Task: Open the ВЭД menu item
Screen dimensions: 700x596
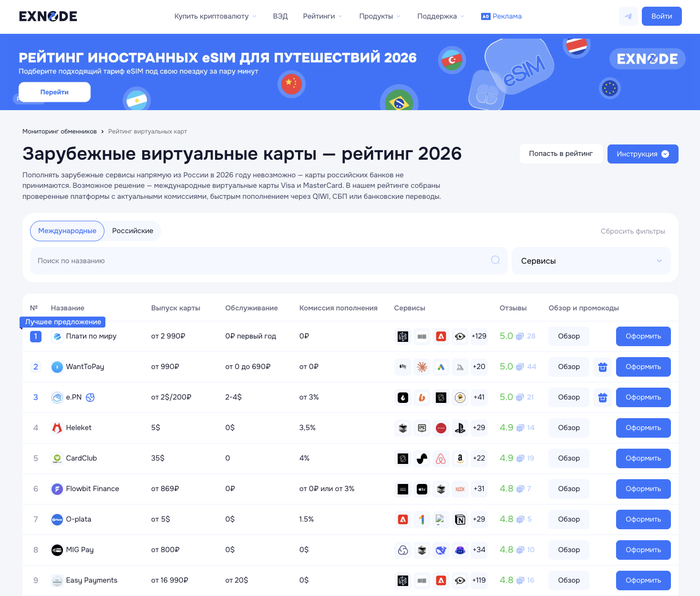Action: pyautogui.click(x=280, y=17)
